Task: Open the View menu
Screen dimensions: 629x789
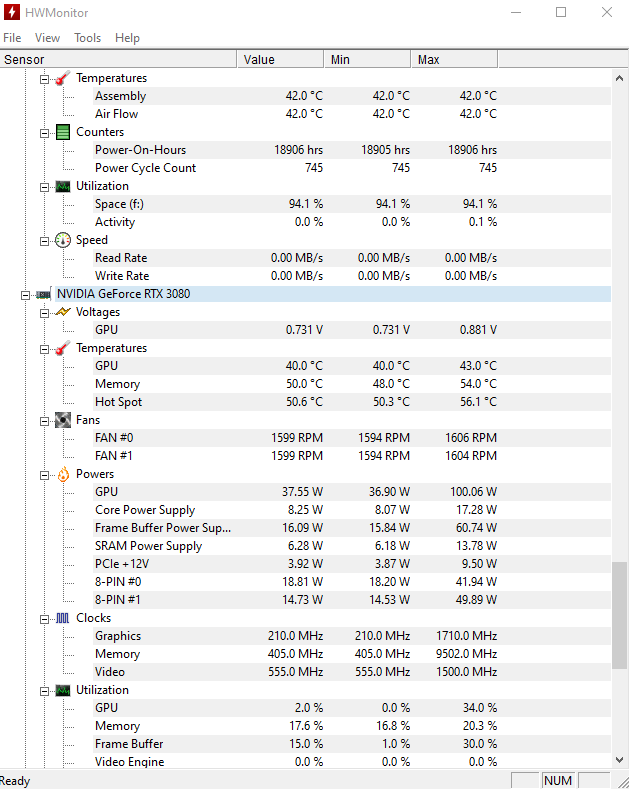Action: 47,38
